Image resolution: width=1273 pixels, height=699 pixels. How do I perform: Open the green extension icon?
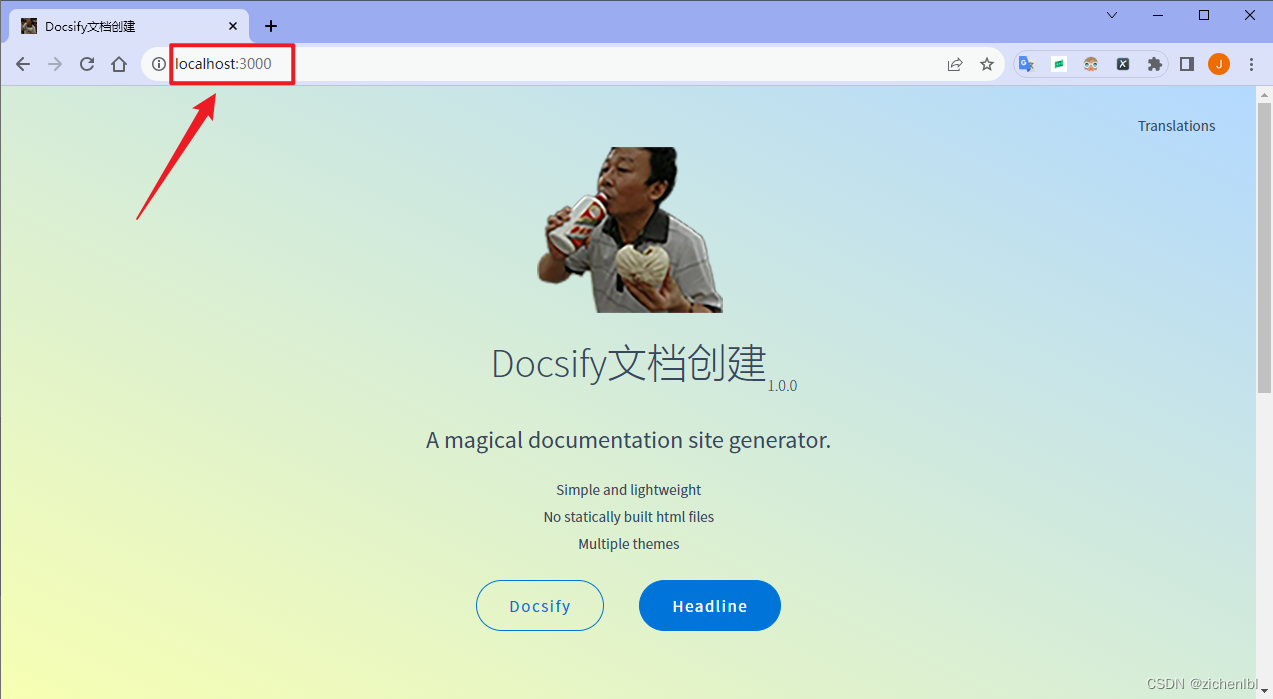[1058, 64]
